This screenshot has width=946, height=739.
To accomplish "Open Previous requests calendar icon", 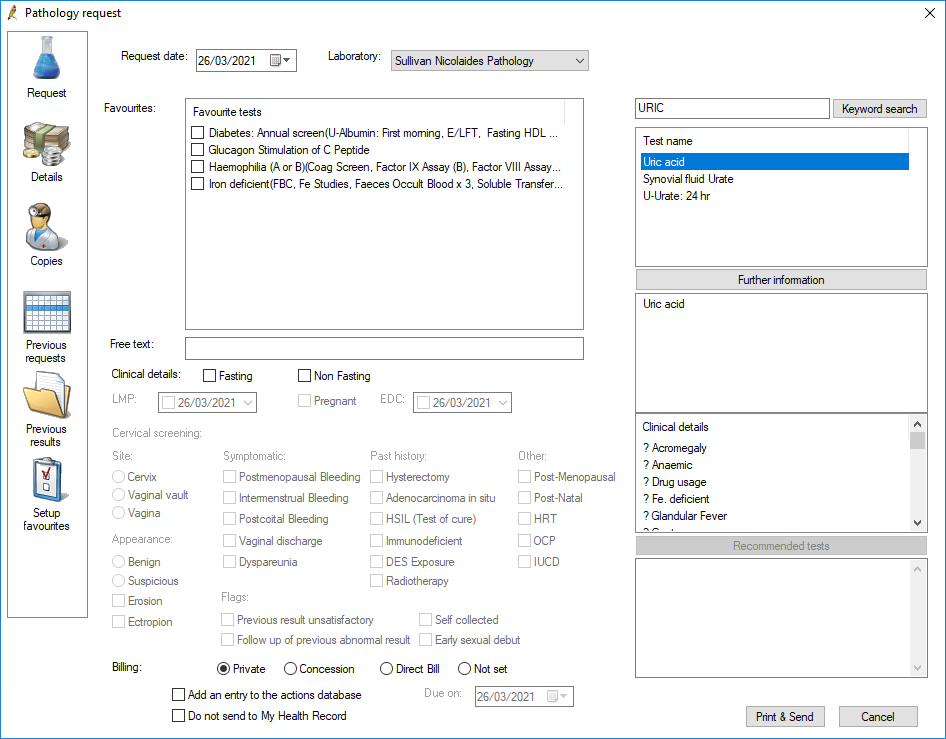I will click(x=47, y=313).
